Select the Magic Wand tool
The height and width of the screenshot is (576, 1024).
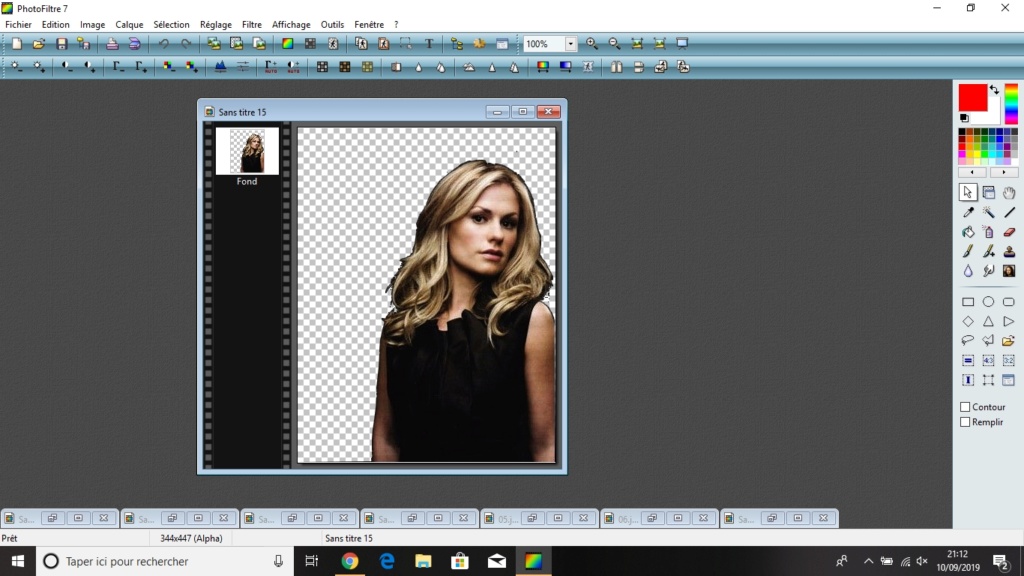[x=988, y=212]
